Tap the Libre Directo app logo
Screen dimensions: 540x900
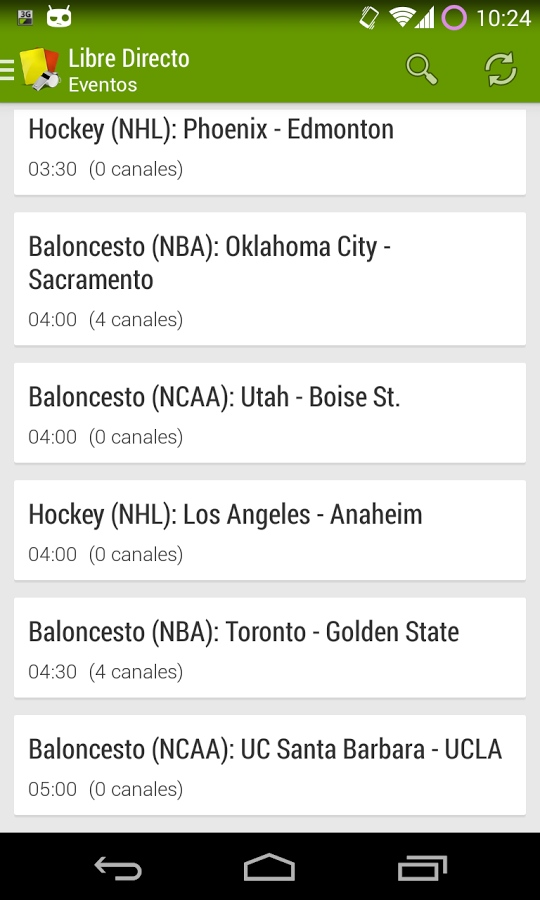(x=40, y=69)
